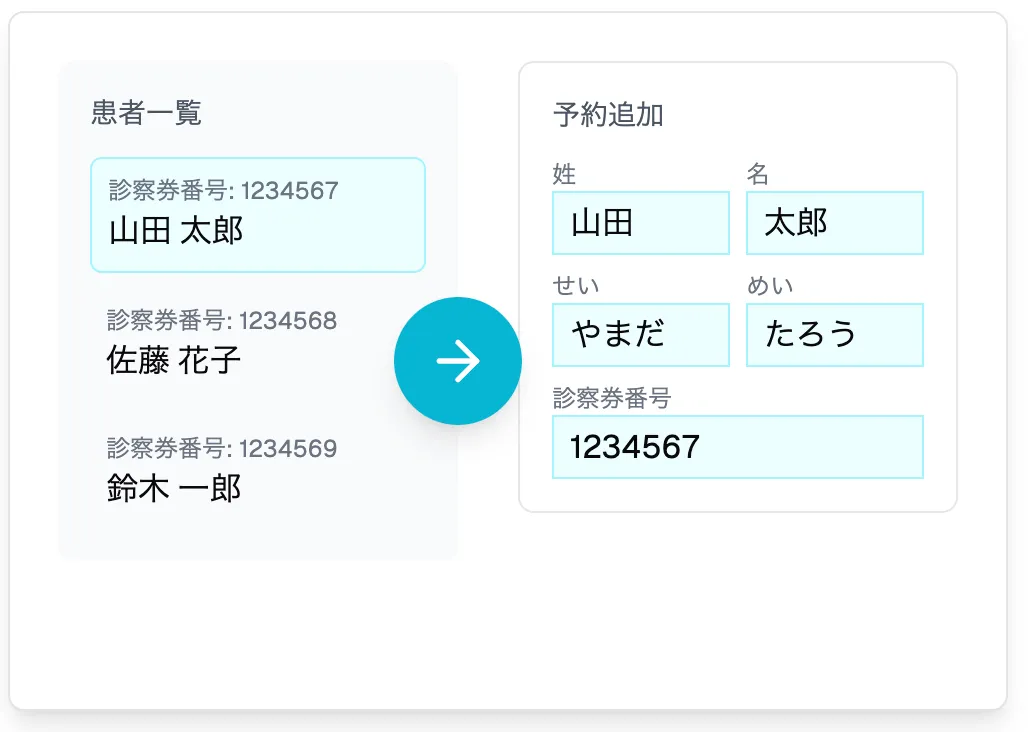Click the せい input showing やまだ

click(640, 334)
